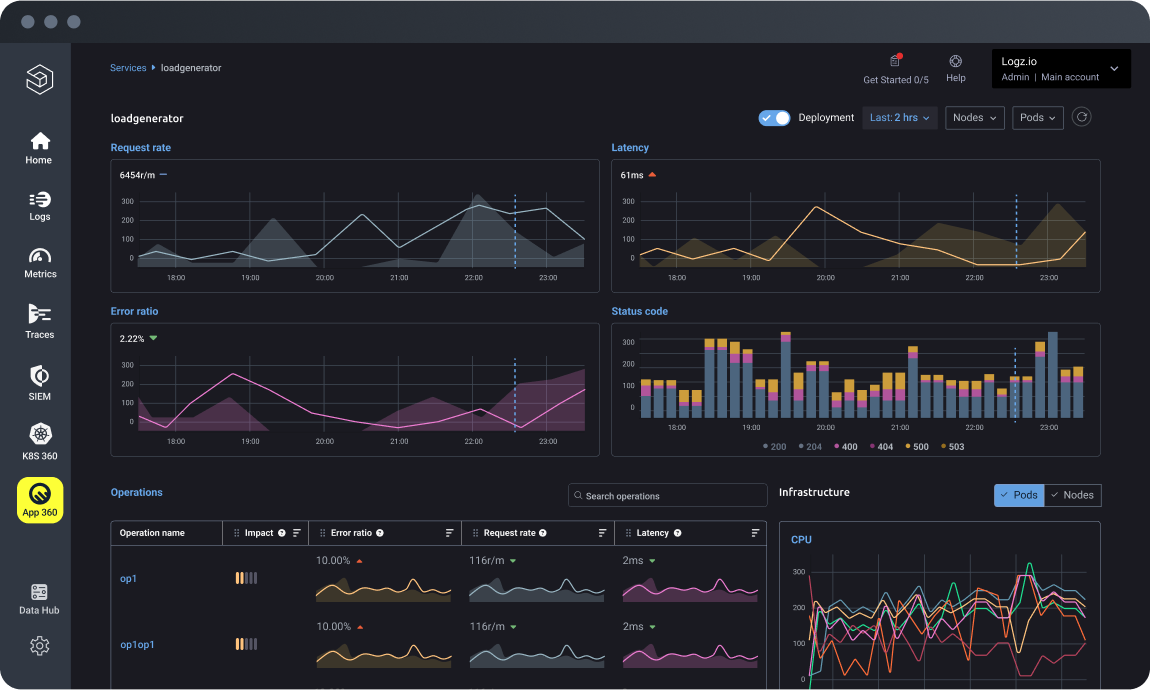The image size is (1150, 690).
Task: Toggle the Nodes infrastructure option
Action: pyautogui.click(x=1072, y=495)
